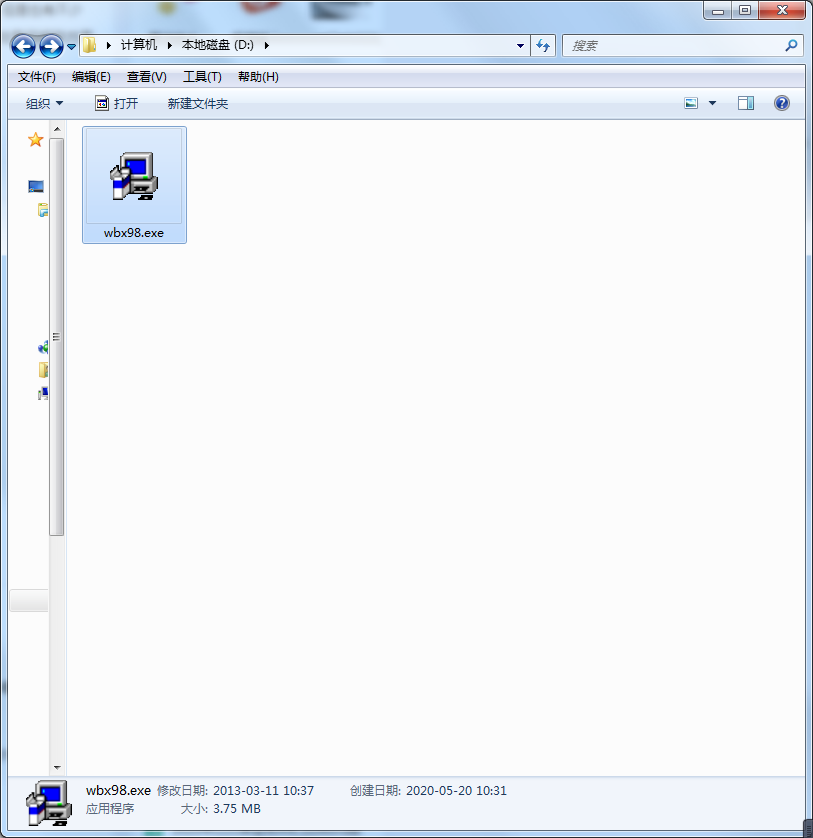Select the Computer icon in navigation pane

[x=42, y=392]
